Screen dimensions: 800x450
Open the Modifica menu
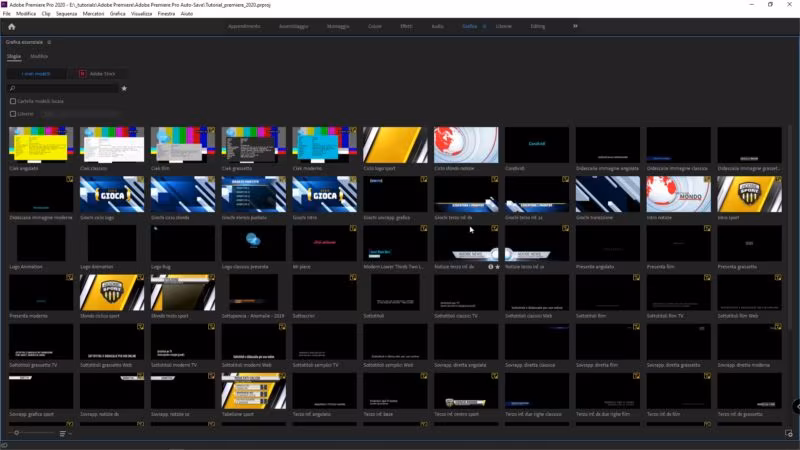[x=26, y=14]
